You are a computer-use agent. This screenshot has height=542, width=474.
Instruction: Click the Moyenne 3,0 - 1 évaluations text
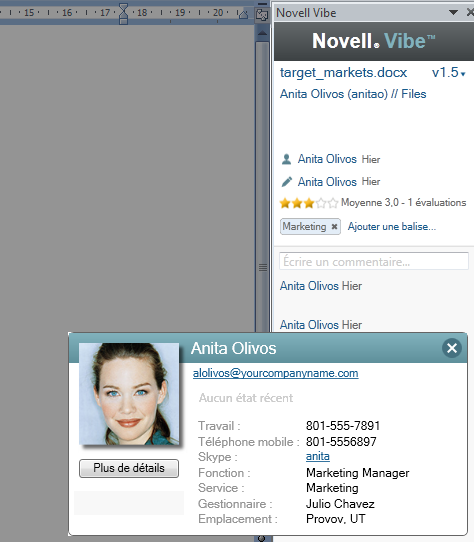[403, 203]
